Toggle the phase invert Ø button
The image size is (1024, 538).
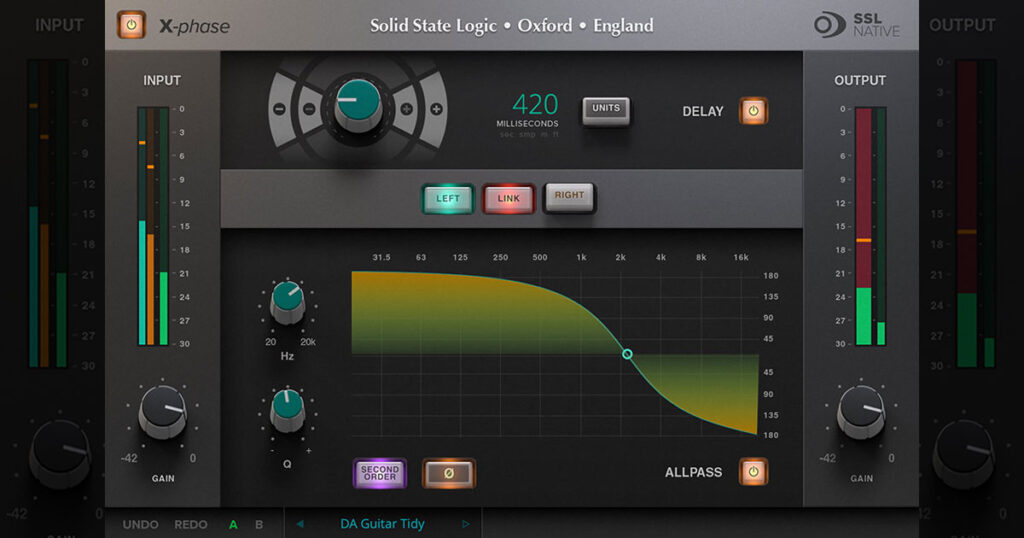pos(449,473)
